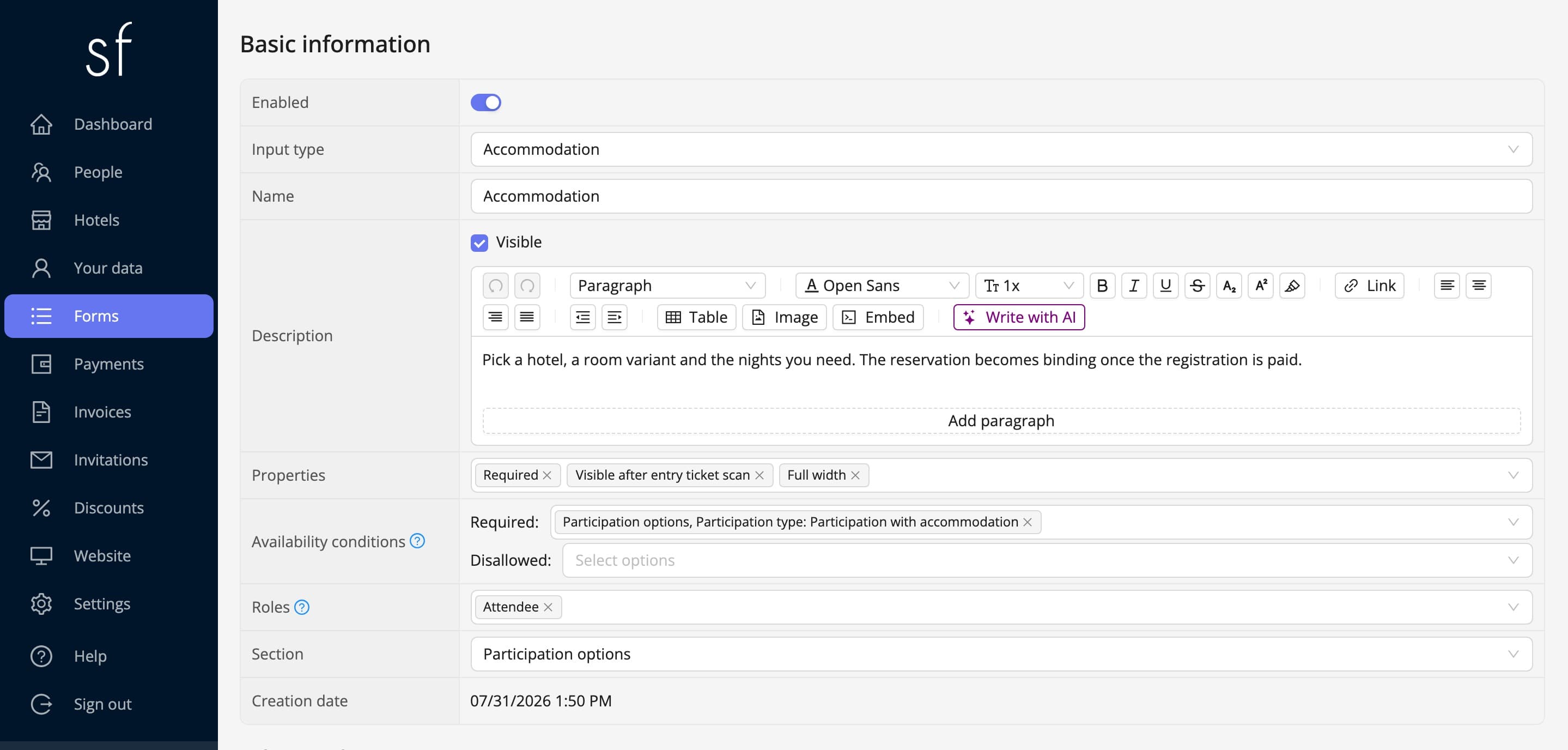Open Discounts in sidebar
The height and width of the screenshot is (750, 1568).
point(109,507)
